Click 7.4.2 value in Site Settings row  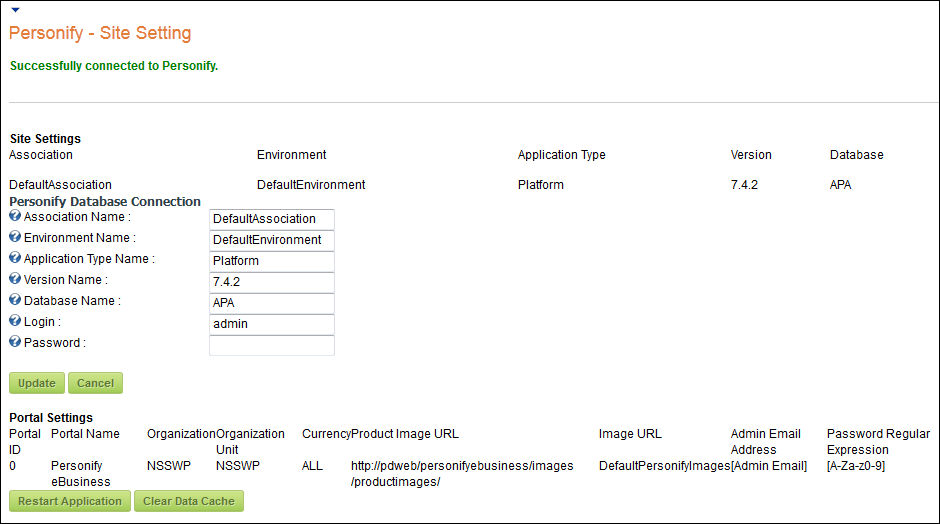pos(744,185)
